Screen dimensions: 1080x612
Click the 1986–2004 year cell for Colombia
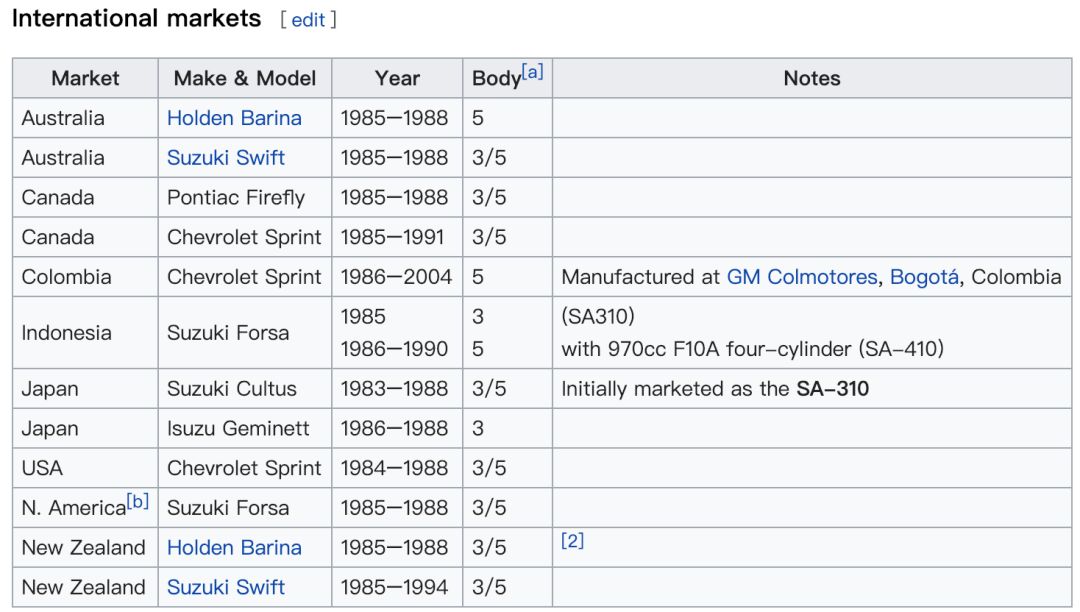[396, 277]
